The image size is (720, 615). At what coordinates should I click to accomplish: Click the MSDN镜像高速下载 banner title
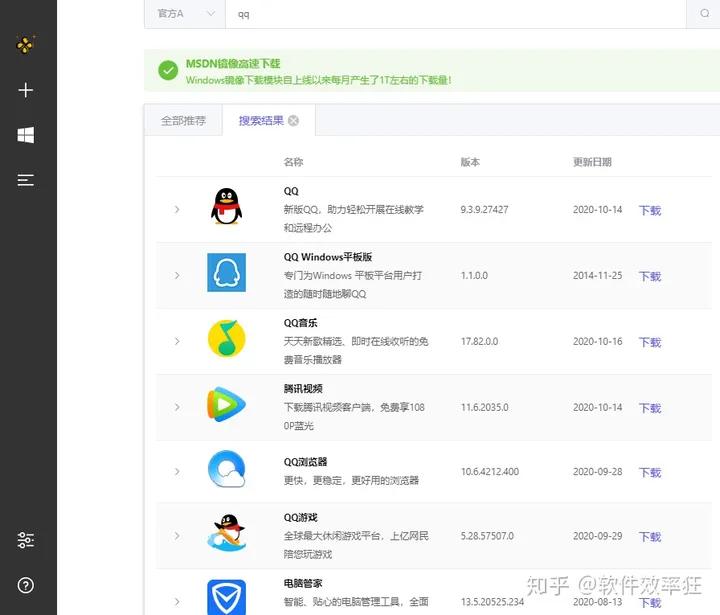click(233, 63)
